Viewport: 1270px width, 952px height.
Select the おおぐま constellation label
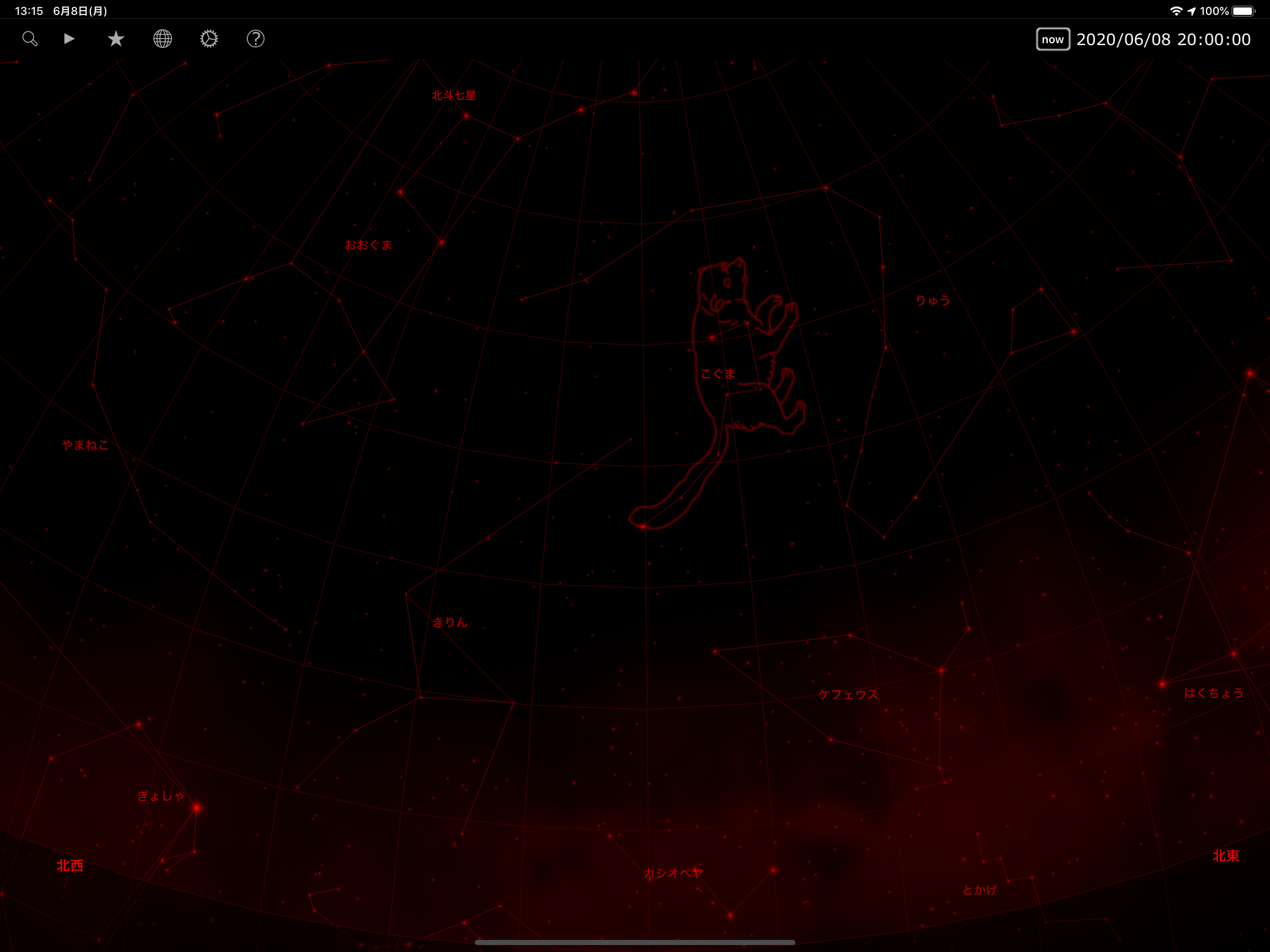[369, 245]
